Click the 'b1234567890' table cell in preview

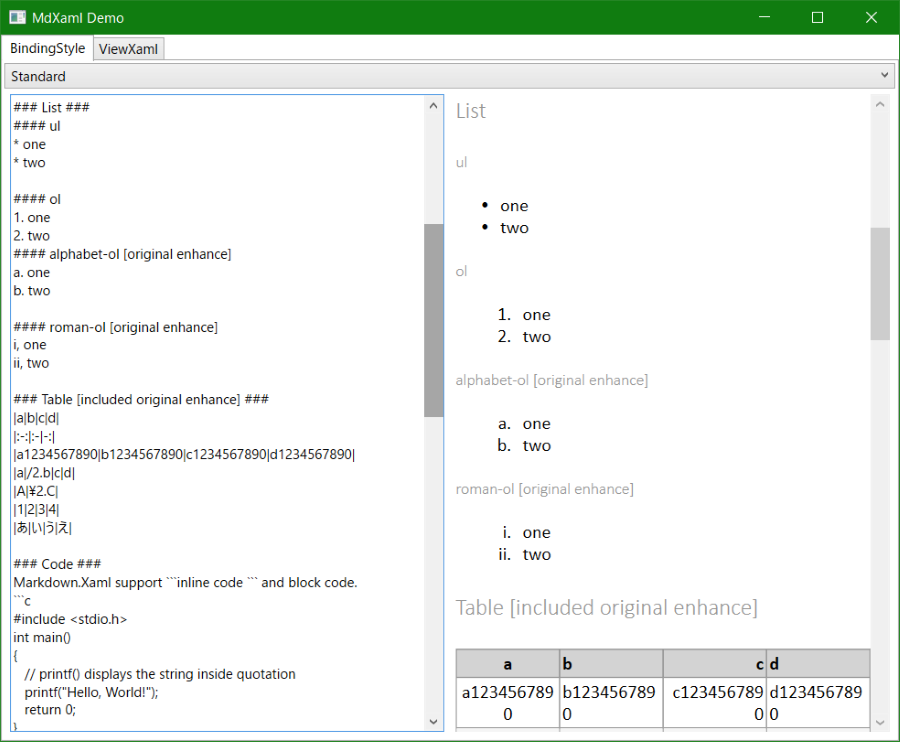pos(611,703)
